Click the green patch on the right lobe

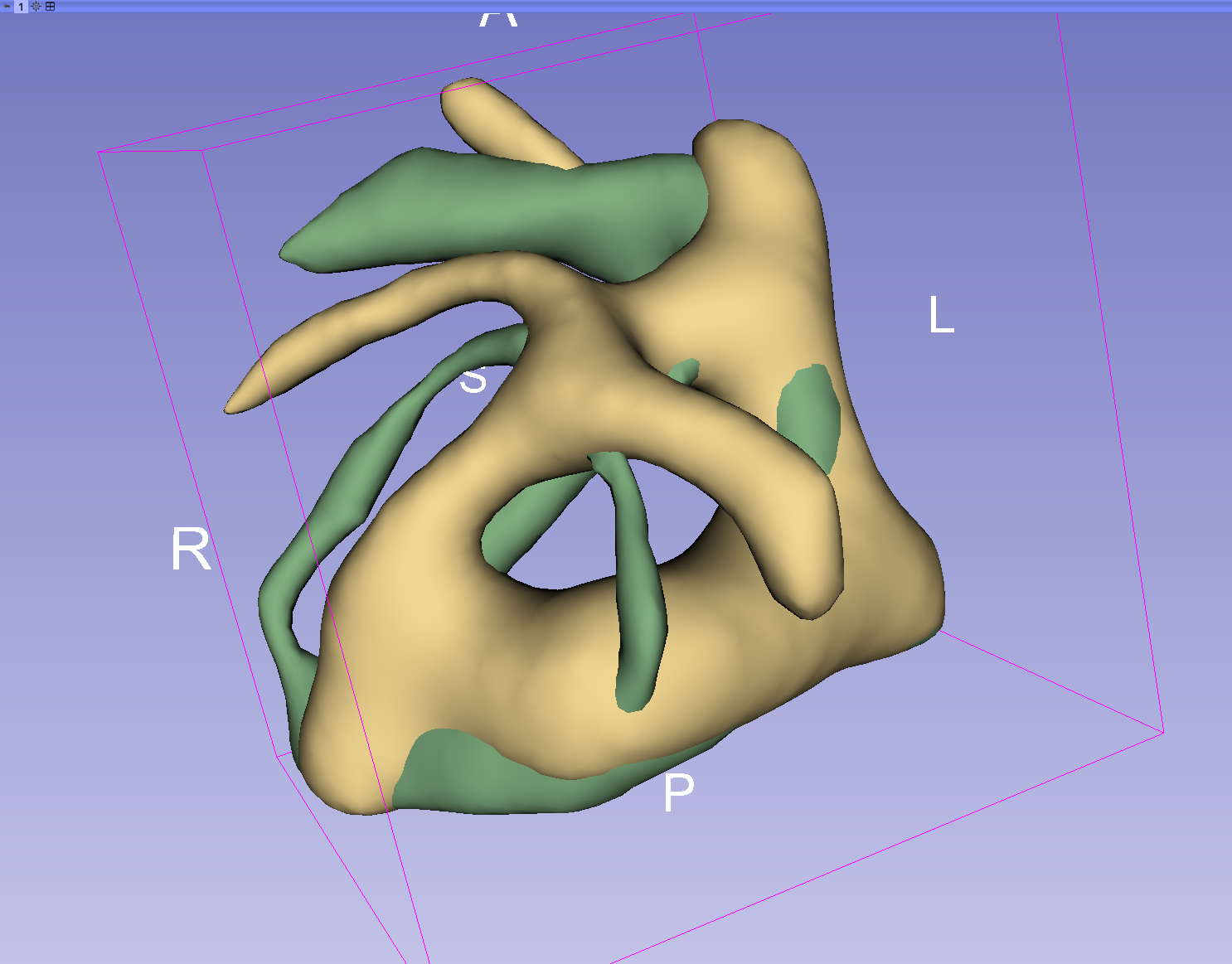click(810, 414)
